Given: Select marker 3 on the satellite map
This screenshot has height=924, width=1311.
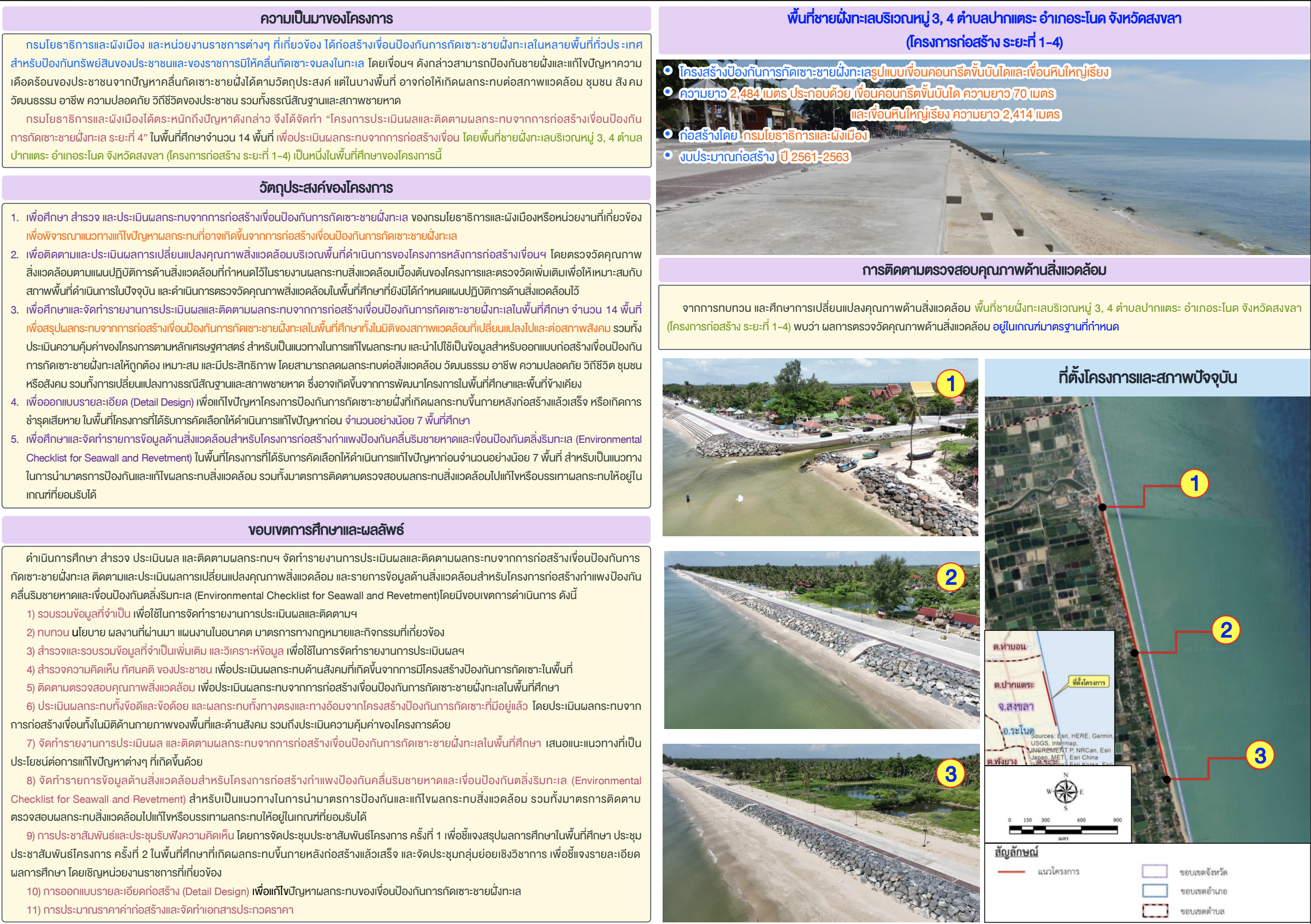Looking at the screenshot, I should [x=1260, y=755].
